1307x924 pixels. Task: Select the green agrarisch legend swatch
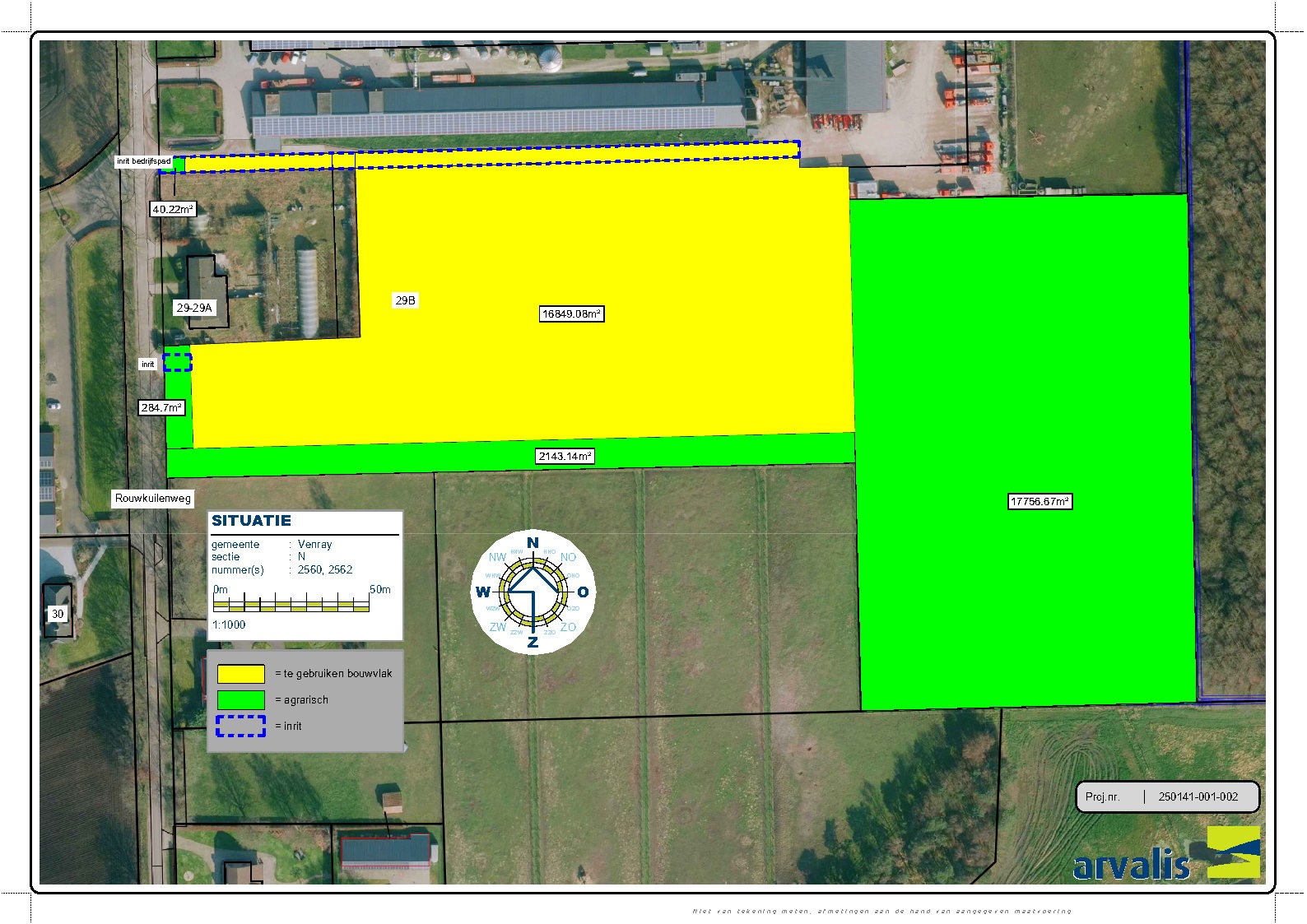click(240, 700)
